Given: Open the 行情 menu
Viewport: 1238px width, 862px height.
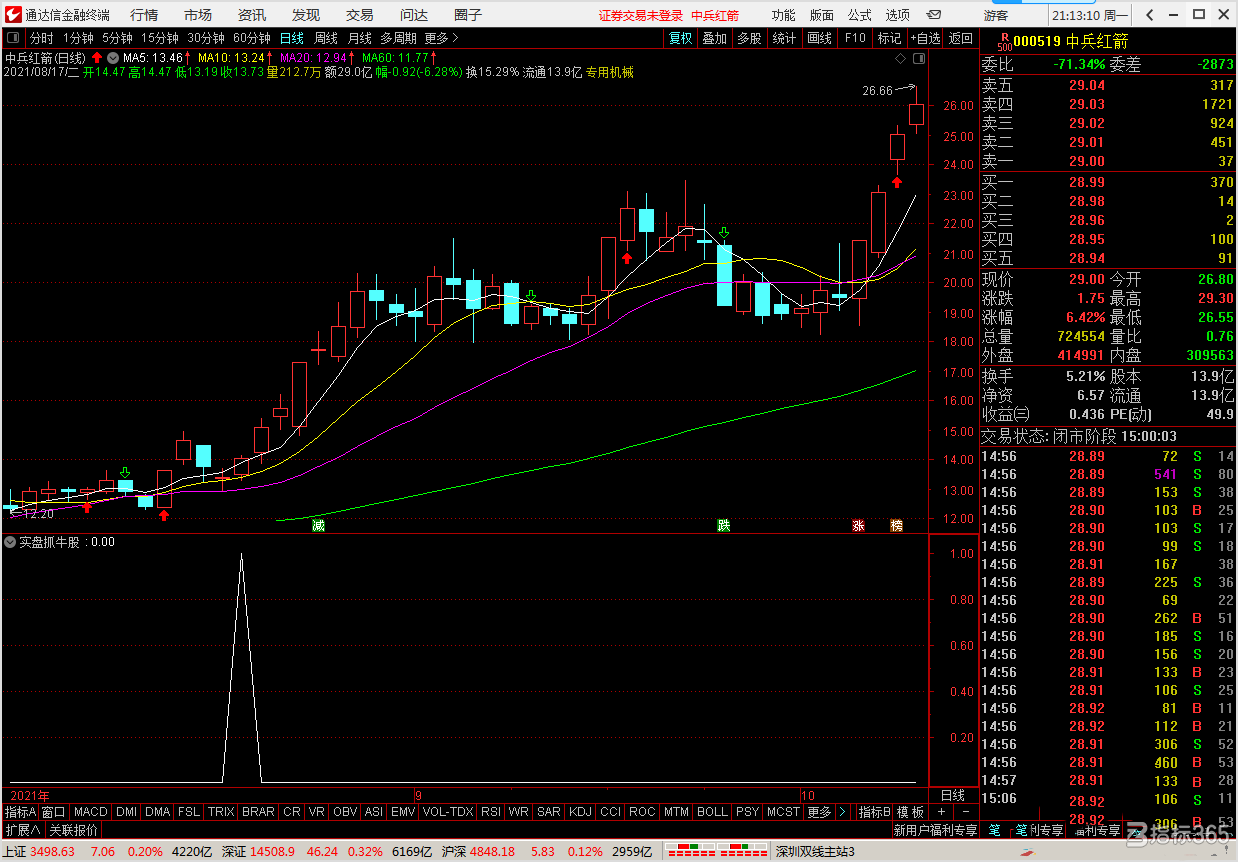Looking at the screenshot, I should pos(144,15).
